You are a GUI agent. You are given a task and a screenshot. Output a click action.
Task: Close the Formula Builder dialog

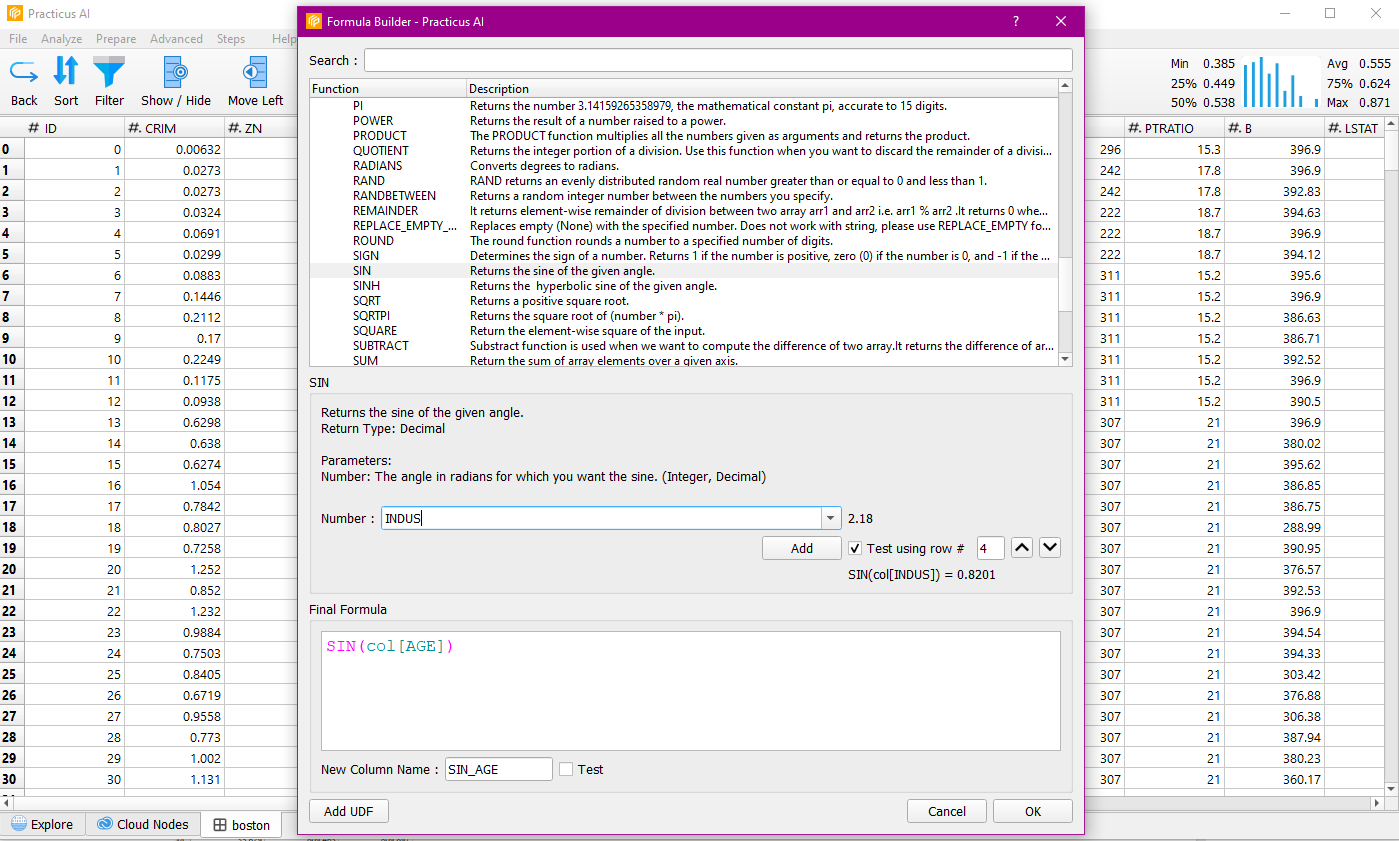coord(1061,21)
